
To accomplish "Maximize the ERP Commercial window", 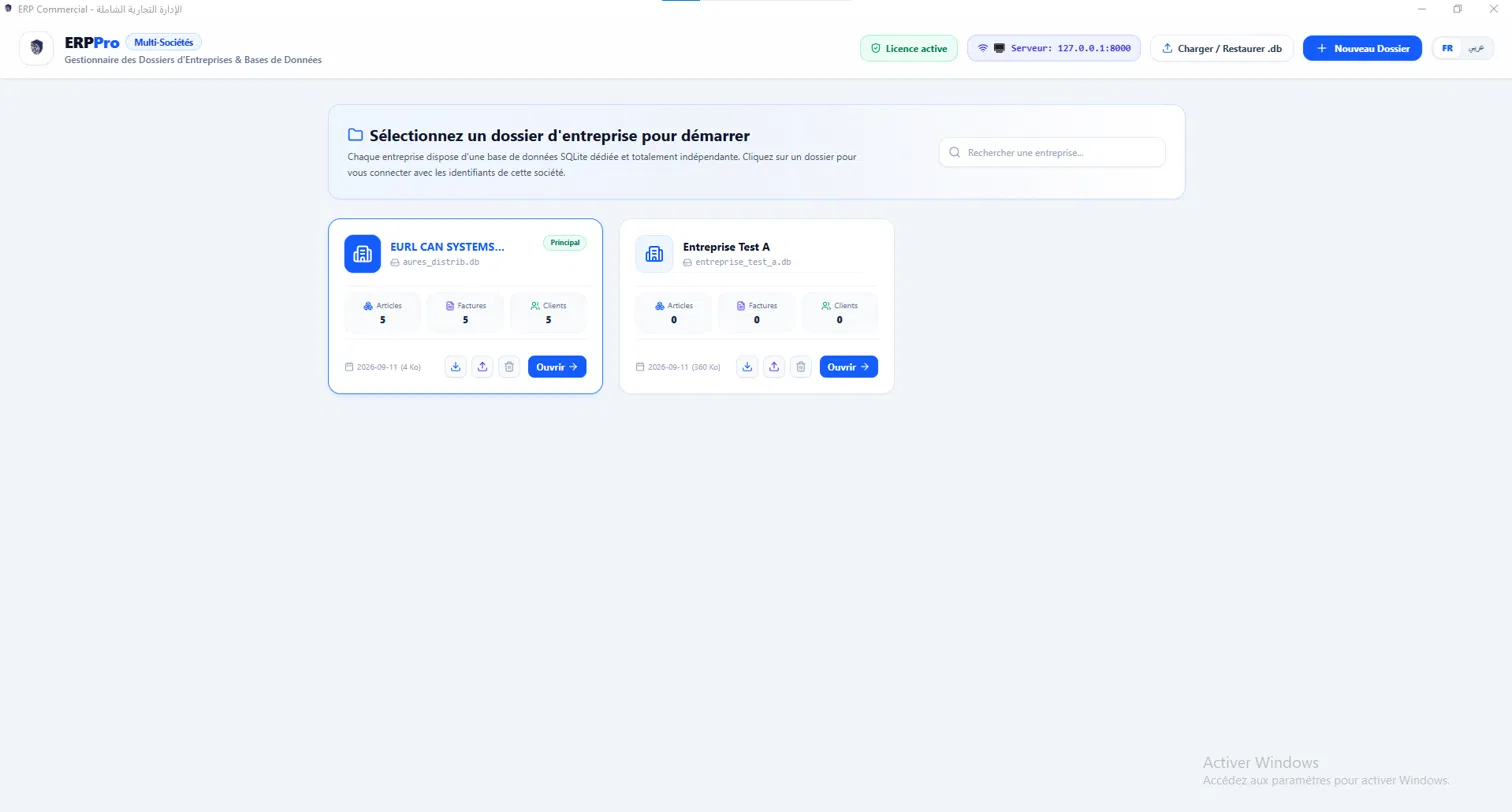I will [x=1457, y=9].
